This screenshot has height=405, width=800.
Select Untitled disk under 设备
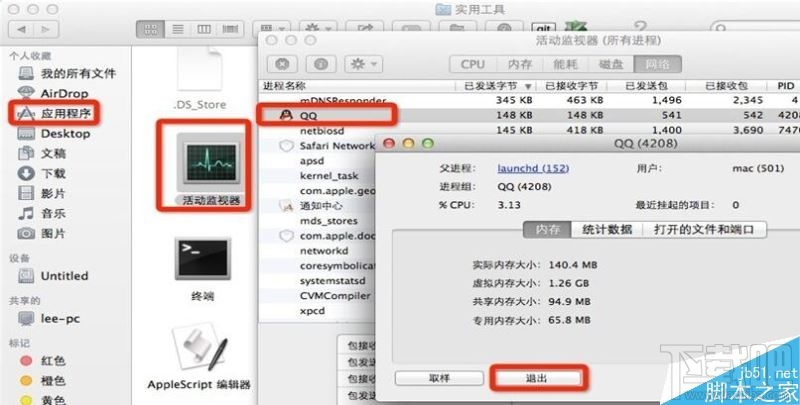[x=53, y=276]
